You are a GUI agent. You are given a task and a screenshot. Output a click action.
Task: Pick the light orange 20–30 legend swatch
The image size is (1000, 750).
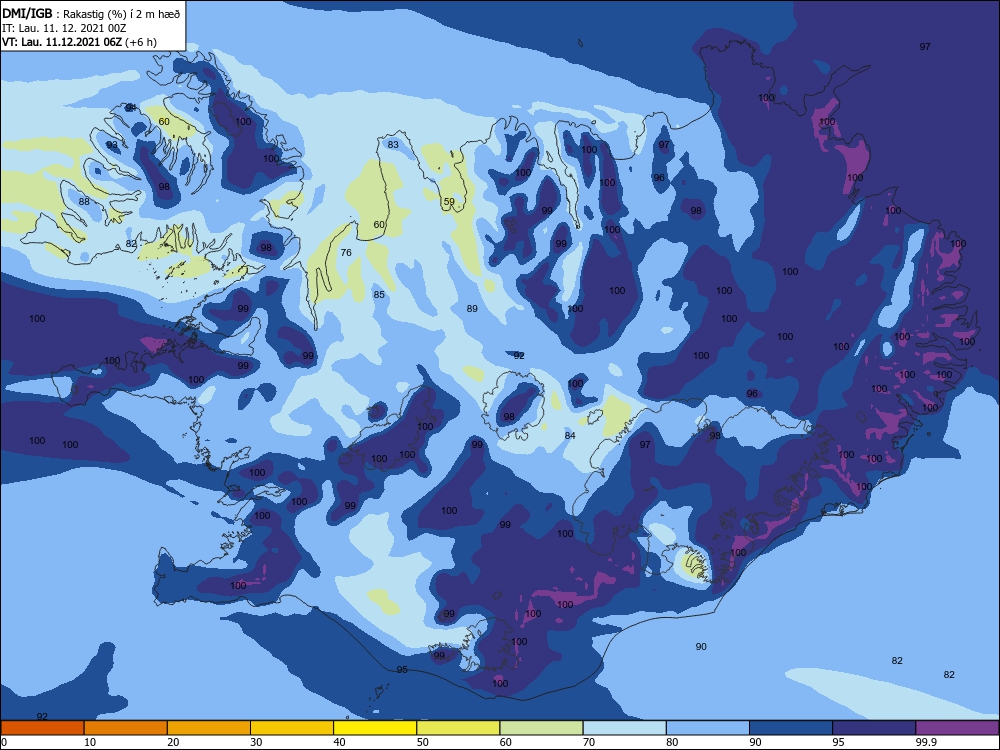click(x=209, y=728)
